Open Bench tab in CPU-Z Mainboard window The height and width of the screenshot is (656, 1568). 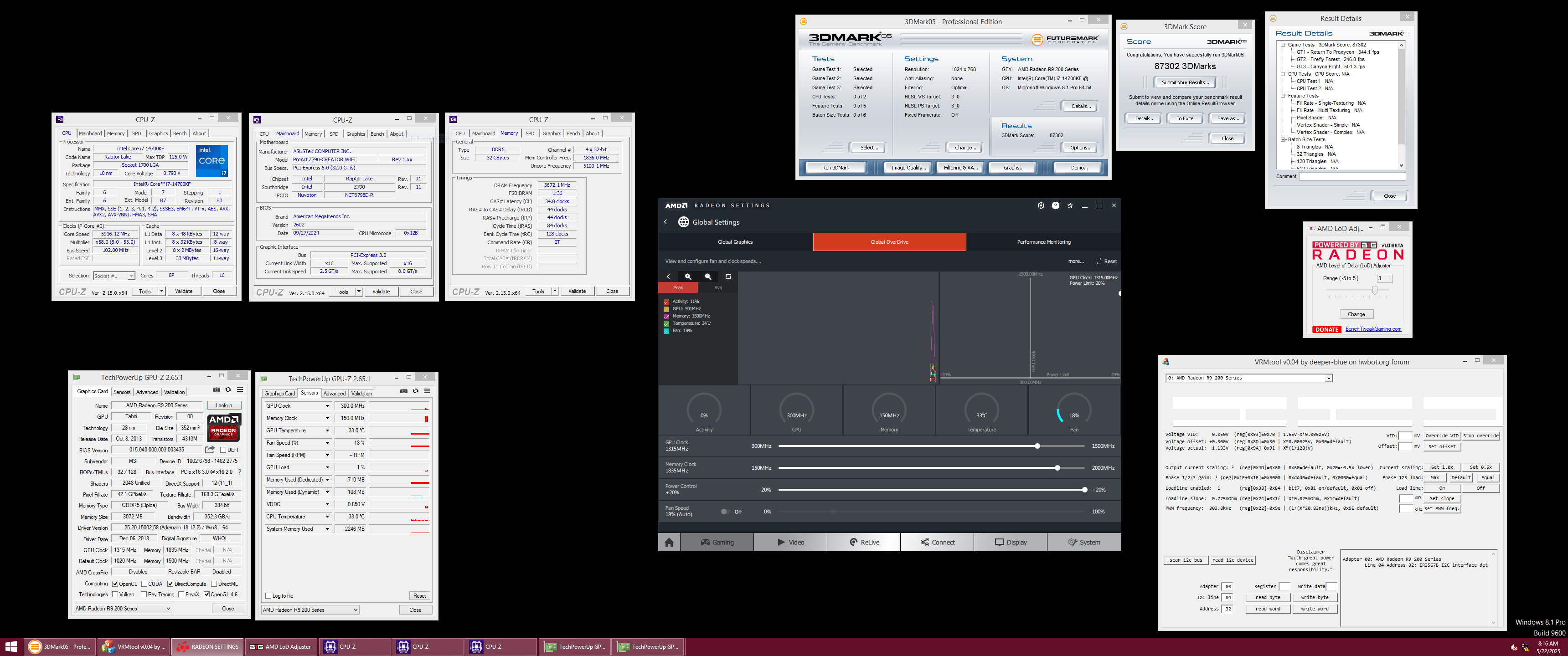pos(377,134)
